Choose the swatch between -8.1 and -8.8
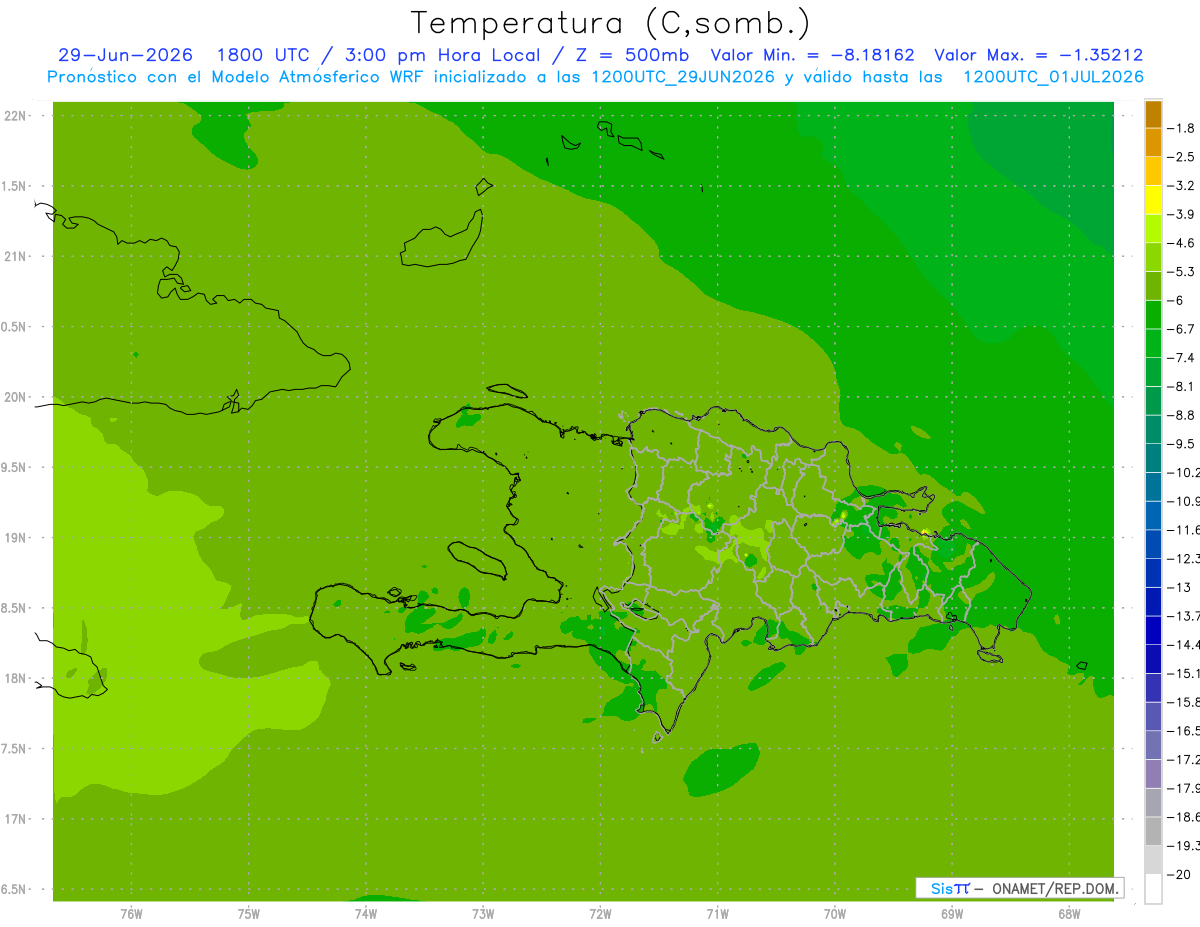This screenshot has height=927, width=1200. [x=1153, y=400]
